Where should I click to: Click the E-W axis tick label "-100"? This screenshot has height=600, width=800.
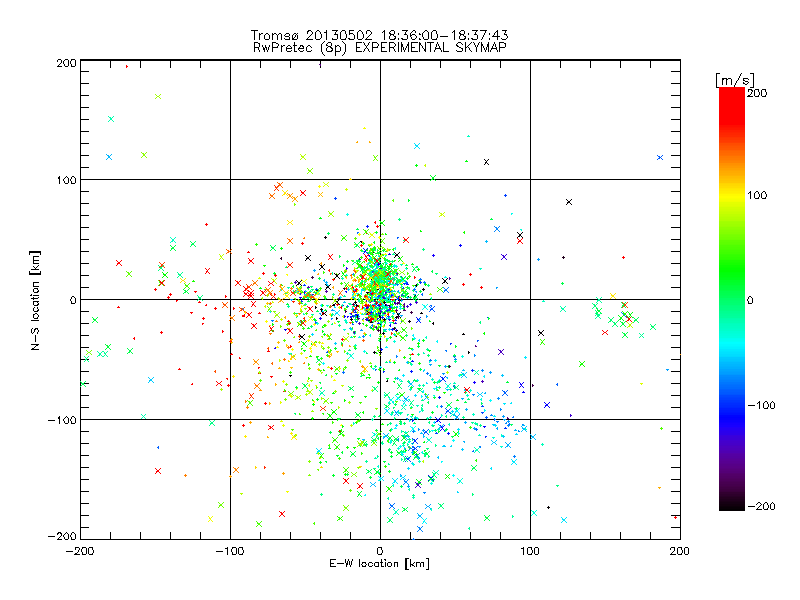pos(231,552)
